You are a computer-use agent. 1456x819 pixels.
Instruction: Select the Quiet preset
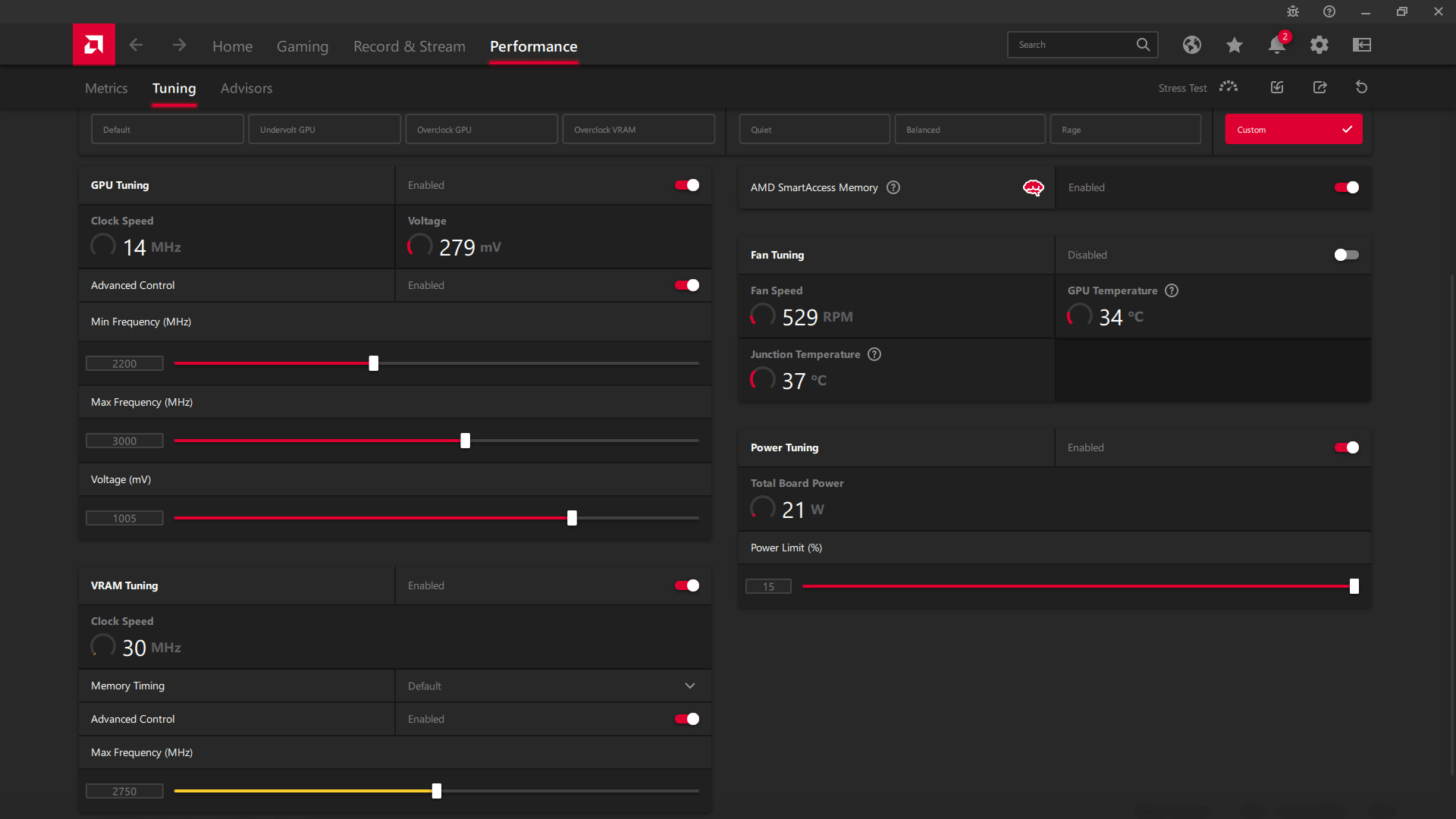pos(814,129)
